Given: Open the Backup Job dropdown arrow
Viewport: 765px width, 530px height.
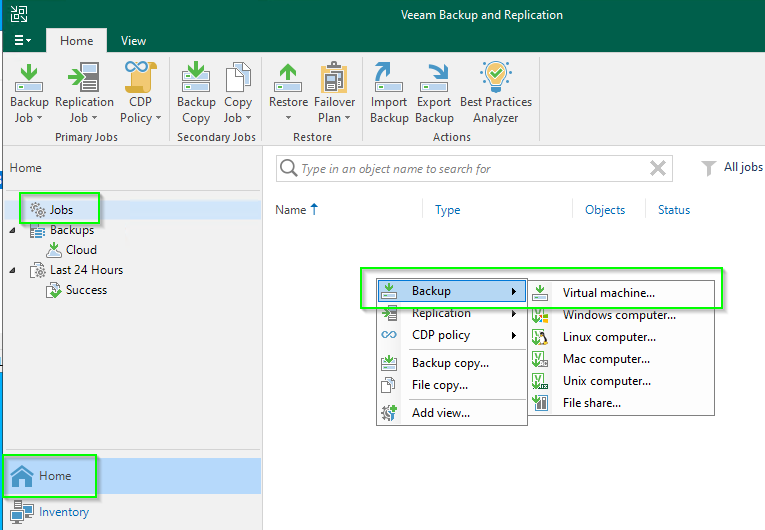Looking at the screenshot, I should click(40, 118).
